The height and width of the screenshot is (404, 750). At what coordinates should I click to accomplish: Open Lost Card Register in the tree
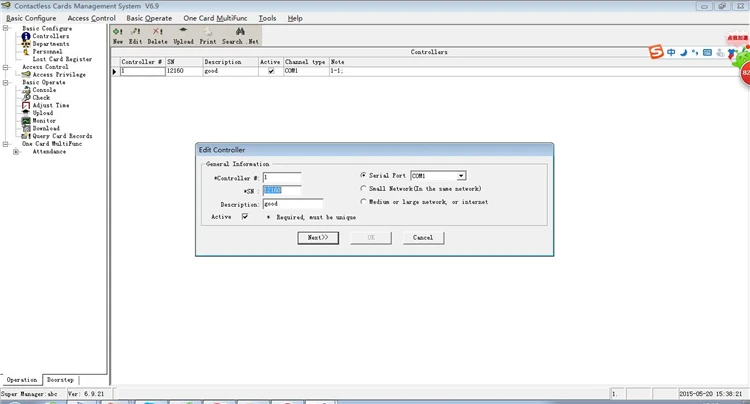62,59
